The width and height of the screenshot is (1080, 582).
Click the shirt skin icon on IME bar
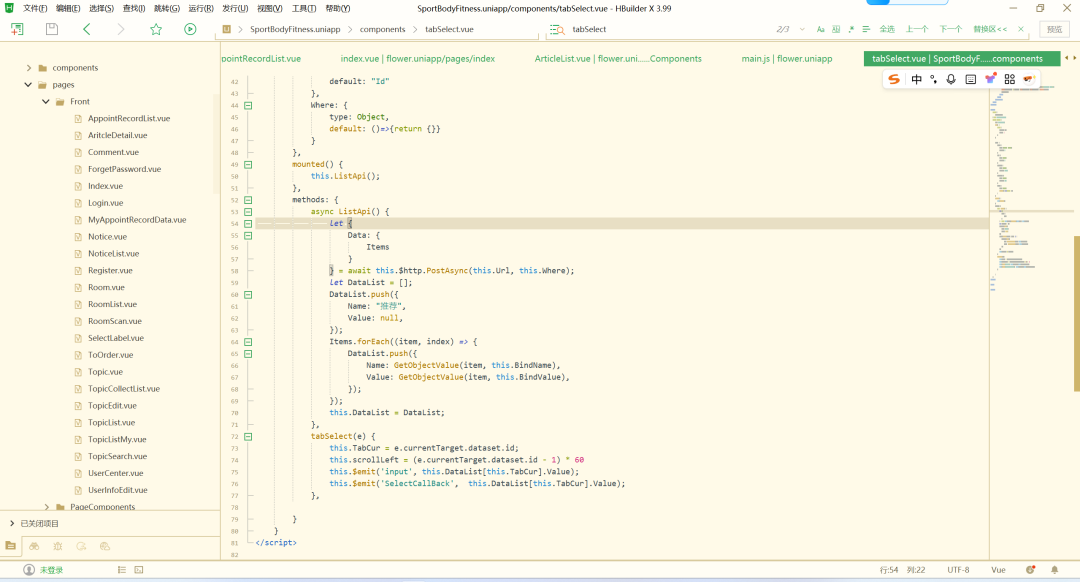click(x=990, y=79)
